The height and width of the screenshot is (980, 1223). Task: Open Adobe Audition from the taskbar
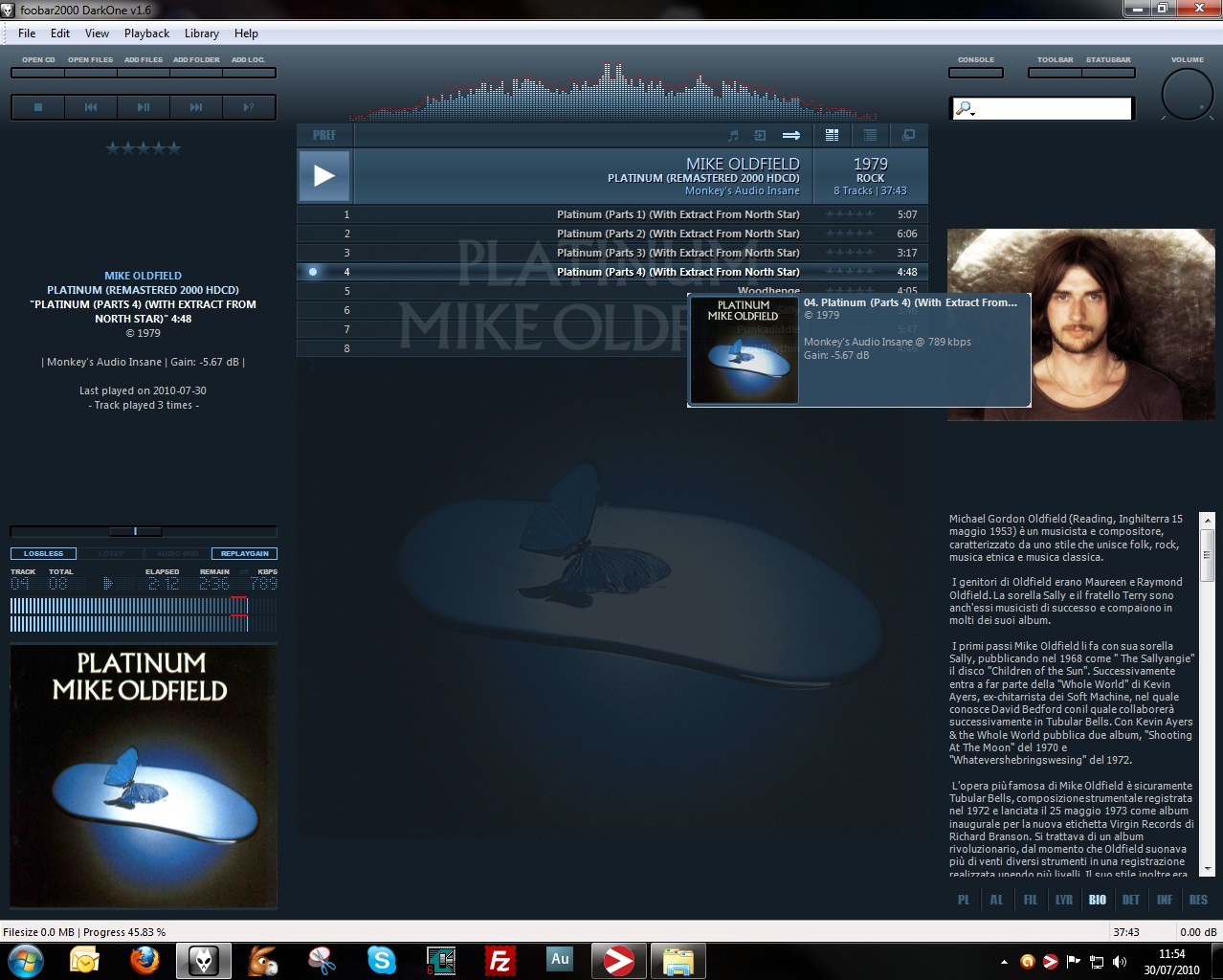[560, 960]
